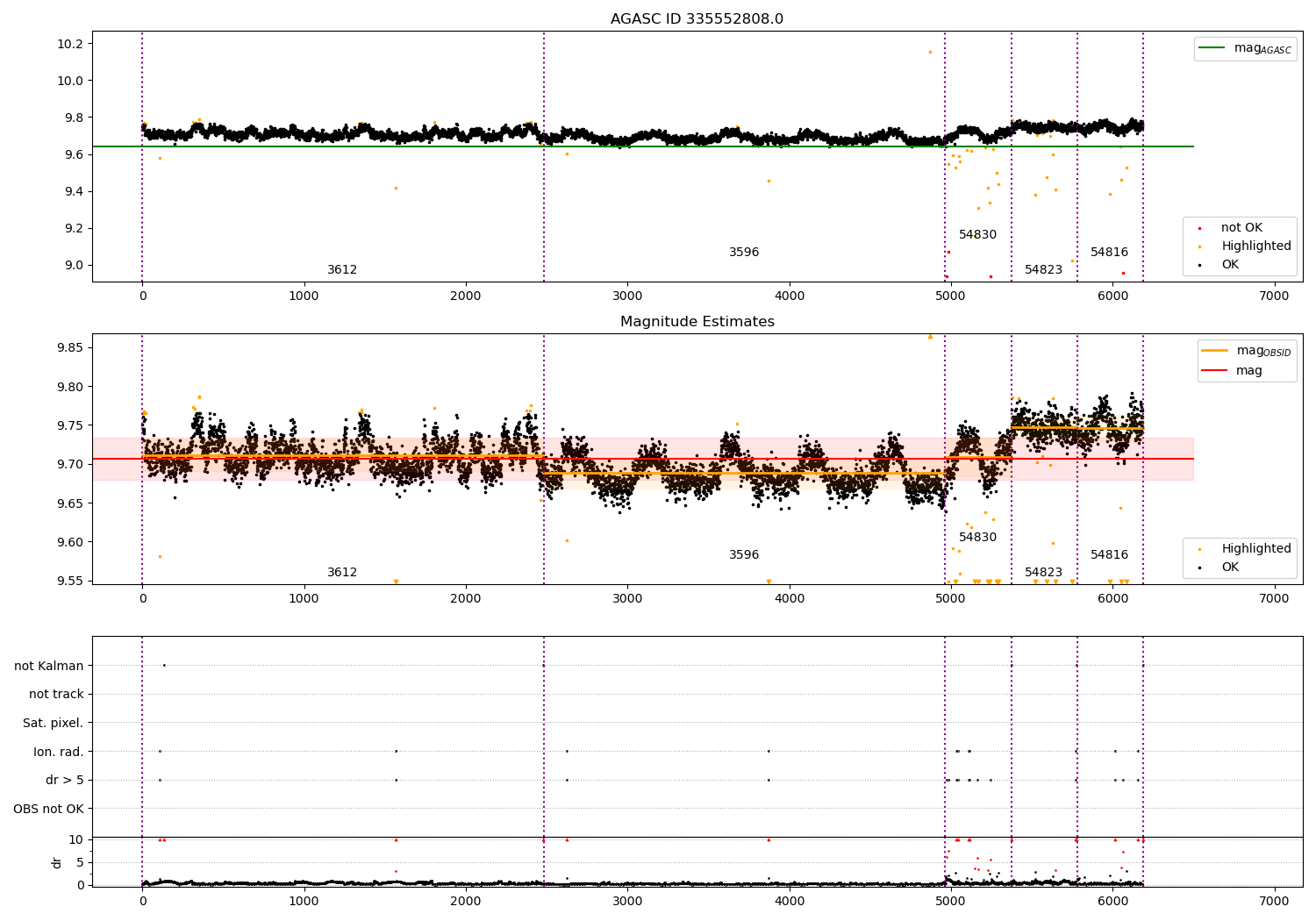Click the 'Magnitude Estimates' plot title

(x=697, y=322)
